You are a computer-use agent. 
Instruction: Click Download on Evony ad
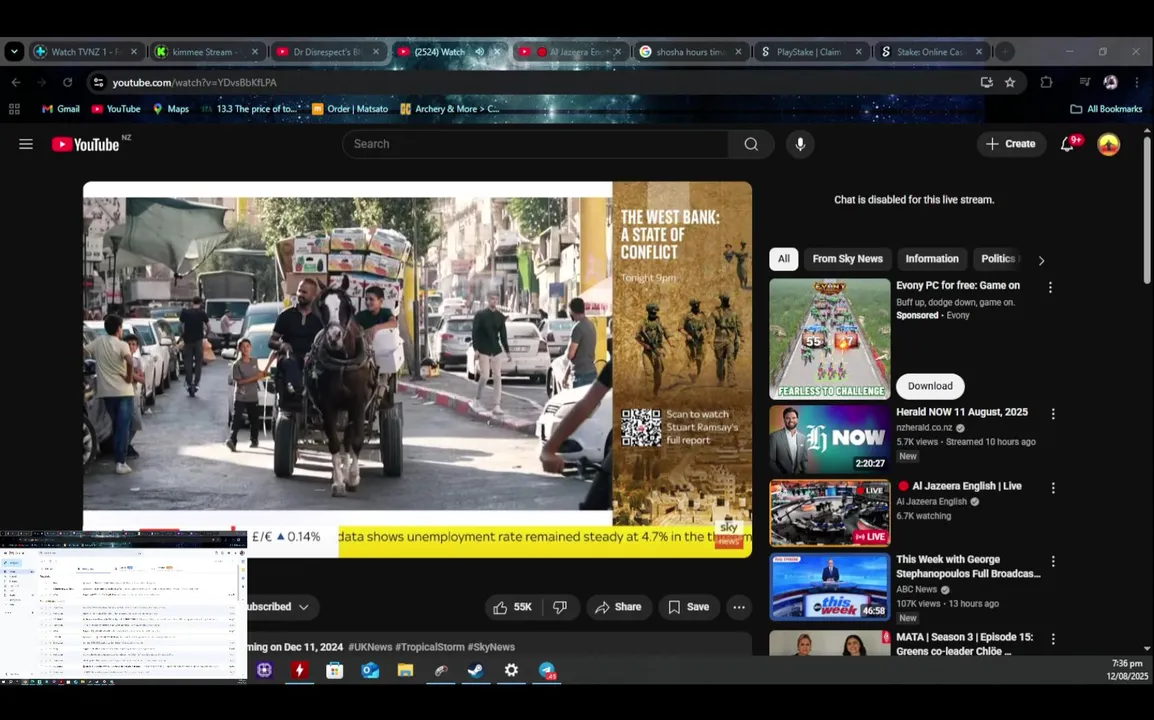coord(930,387)
